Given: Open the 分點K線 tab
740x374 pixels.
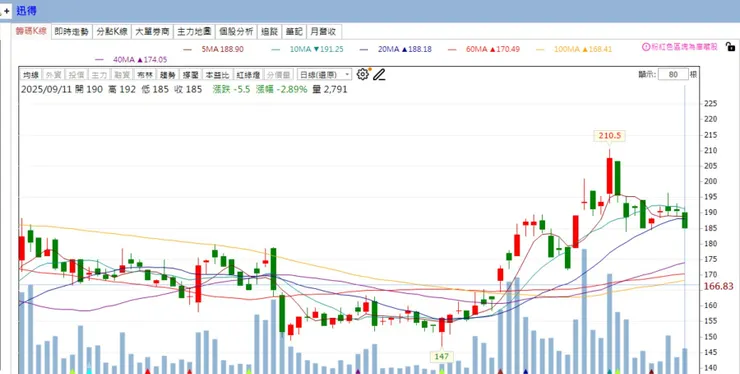Looking at the screenshot, I should [x=112, y=32].
